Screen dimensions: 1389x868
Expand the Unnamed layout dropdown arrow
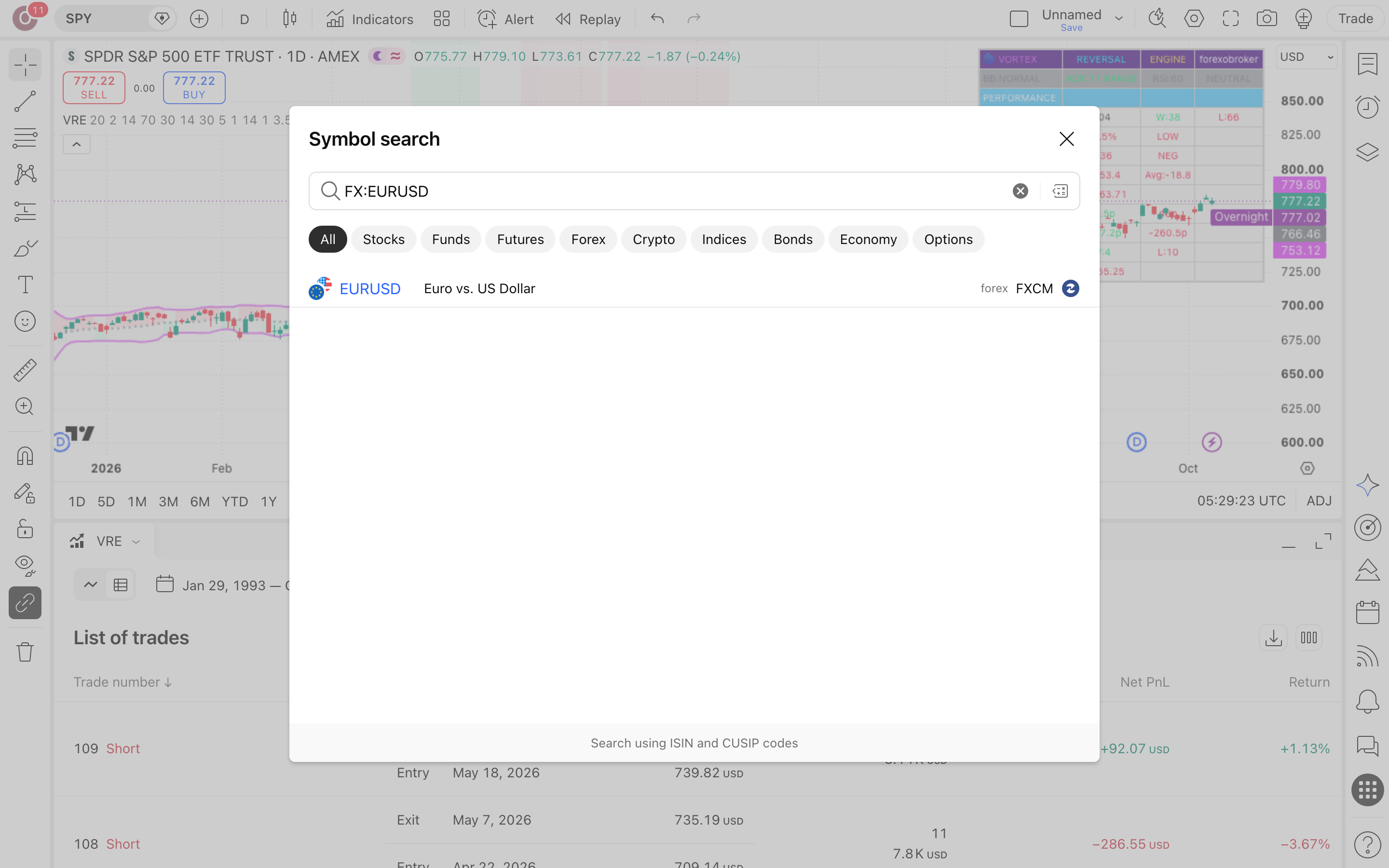pos(1118,19)
